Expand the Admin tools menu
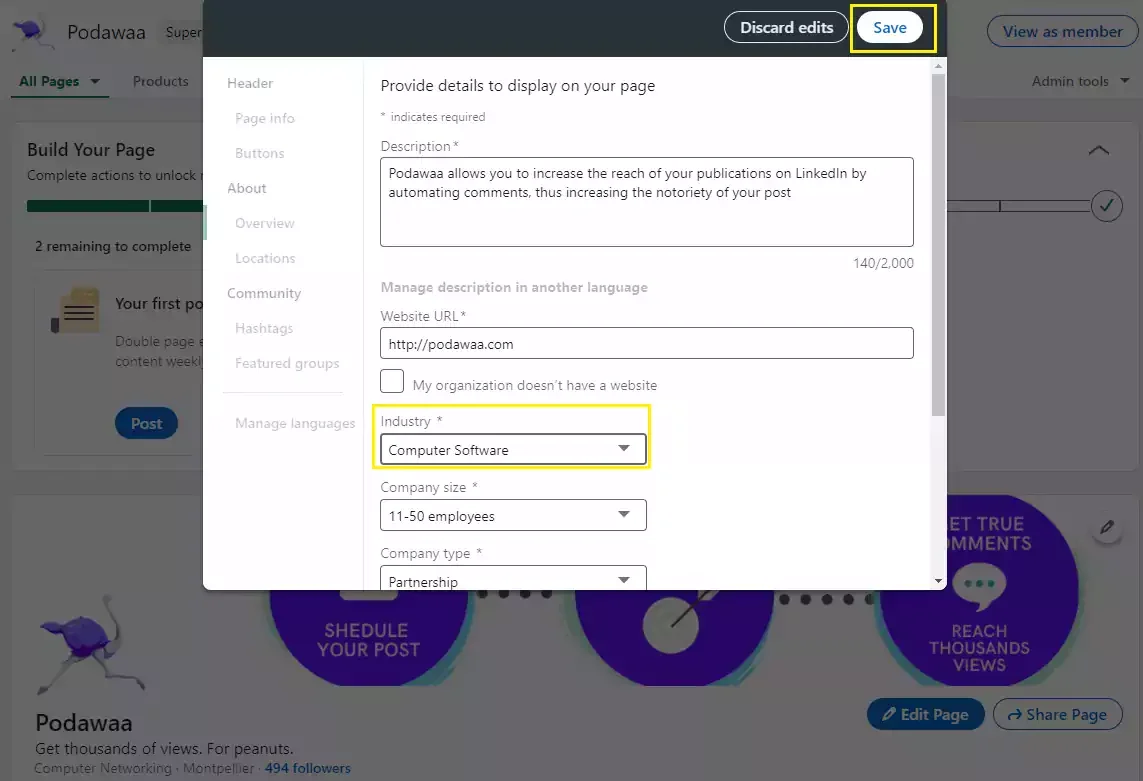 1080,82
